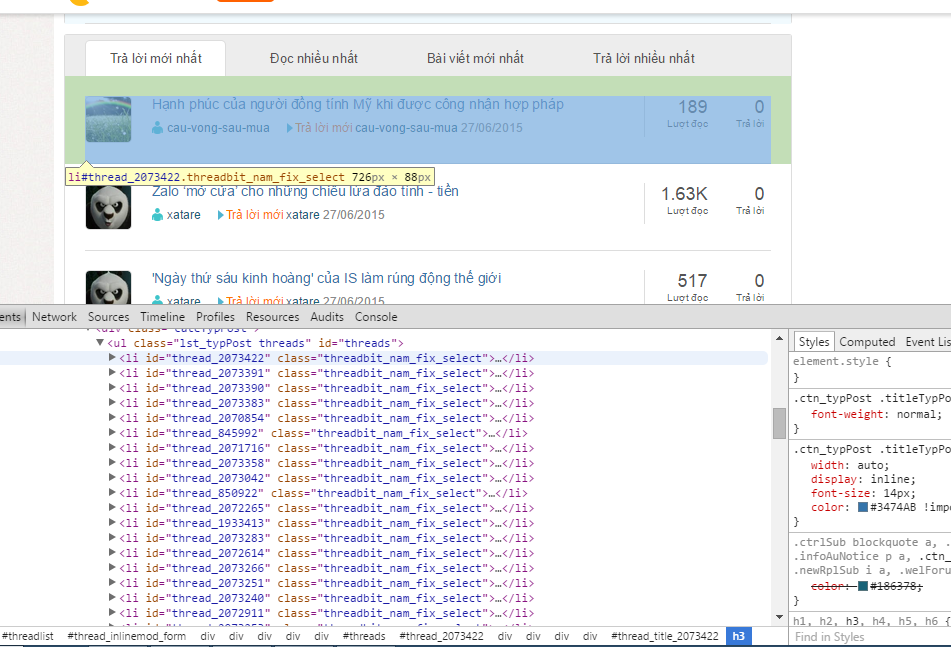Viewport: 951px width, 647px height.
Task: Open the Computed styles tab
Action: [x=867, y=342]
